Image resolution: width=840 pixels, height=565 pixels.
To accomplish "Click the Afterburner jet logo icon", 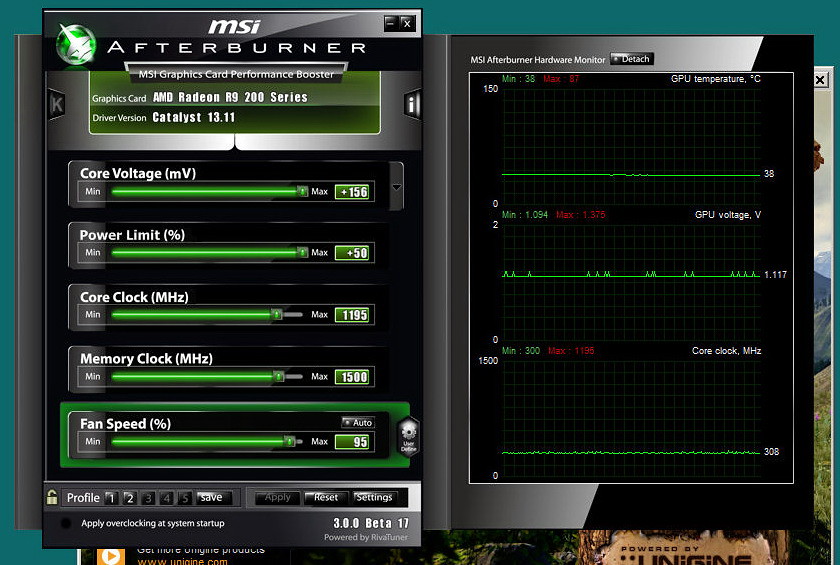I will pyautogui.click(x=74, y=44).
